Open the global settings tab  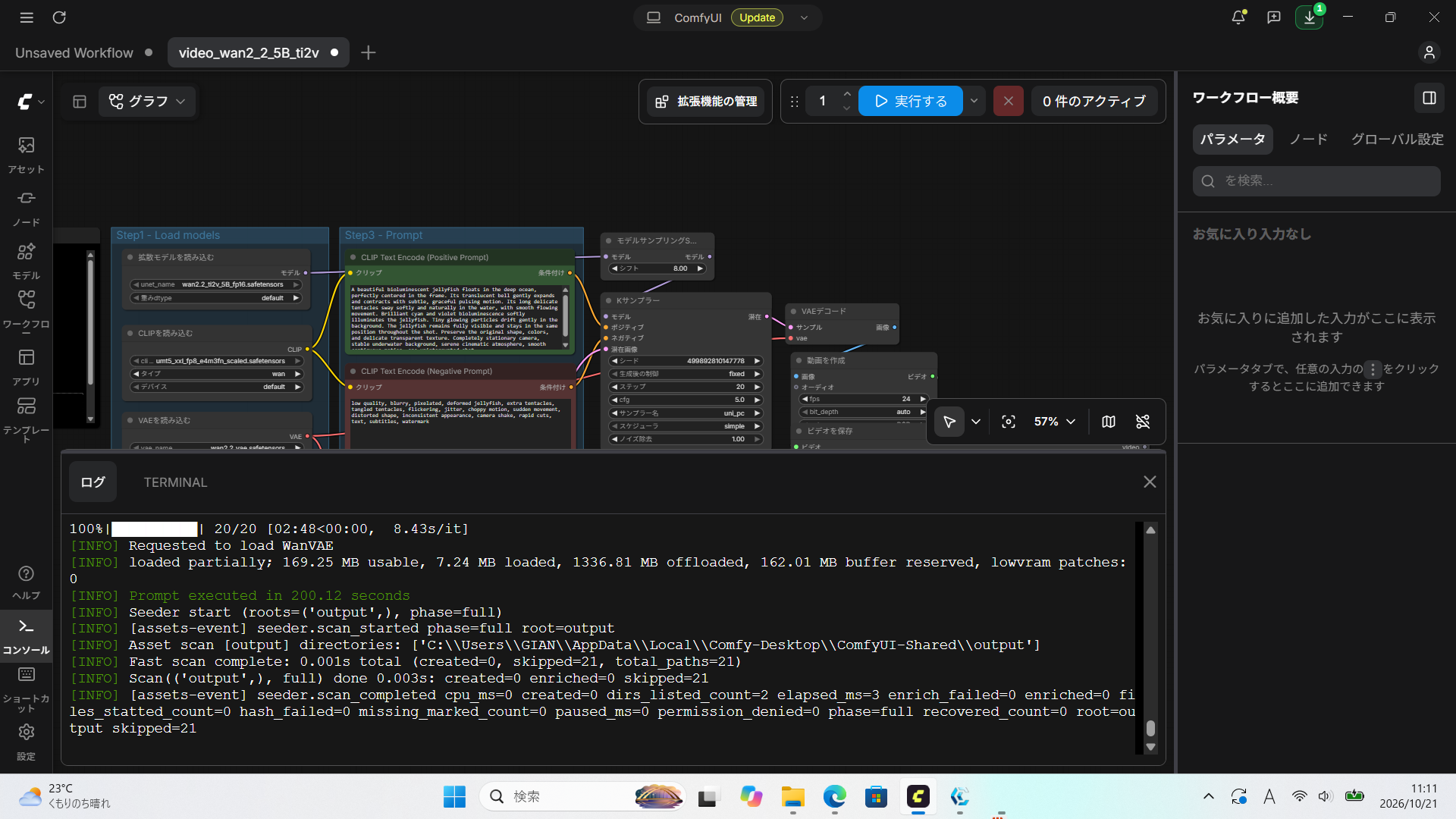pos(1397,140)
